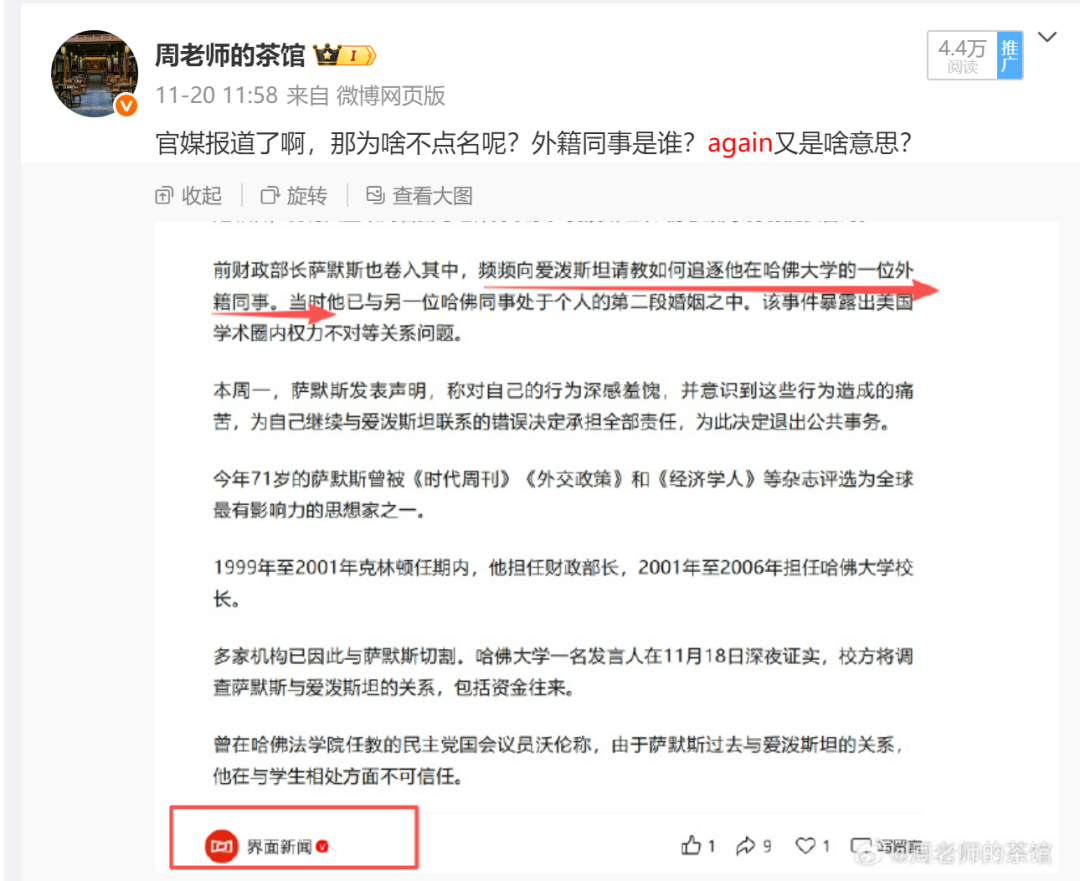Click the share arrow icon
1080x881 pixels.
(x=746, y=845)
